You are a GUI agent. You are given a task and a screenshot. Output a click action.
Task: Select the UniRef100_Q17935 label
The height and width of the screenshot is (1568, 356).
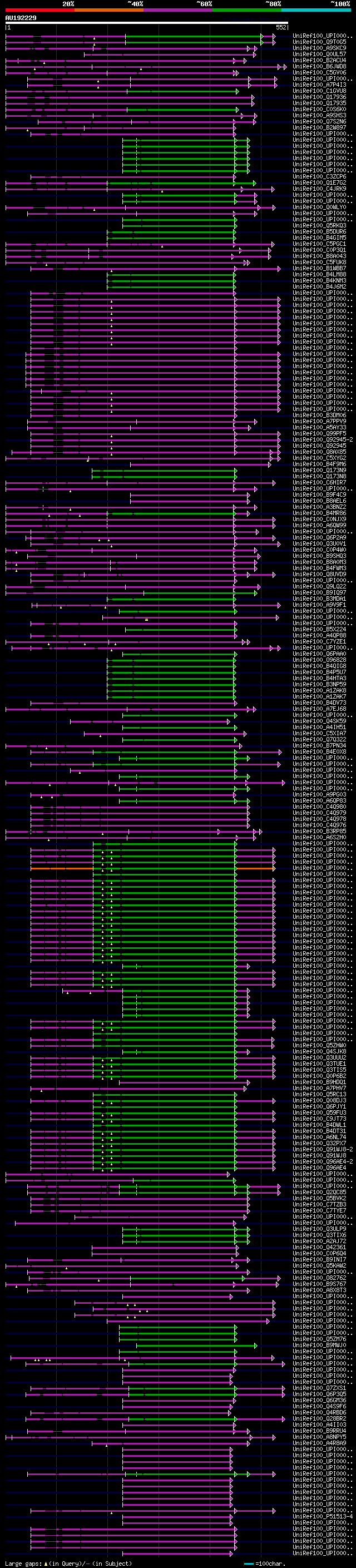click(x=319, y=103)
